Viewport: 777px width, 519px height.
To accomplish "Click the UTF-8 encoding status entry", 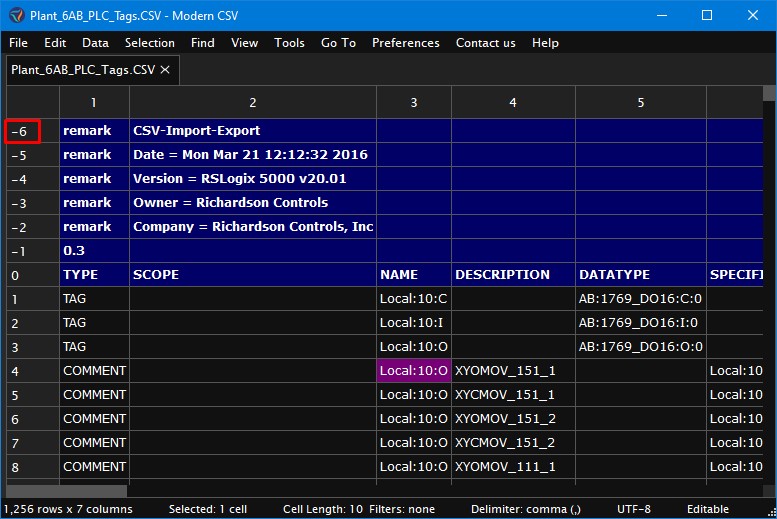I will point(634,509).
